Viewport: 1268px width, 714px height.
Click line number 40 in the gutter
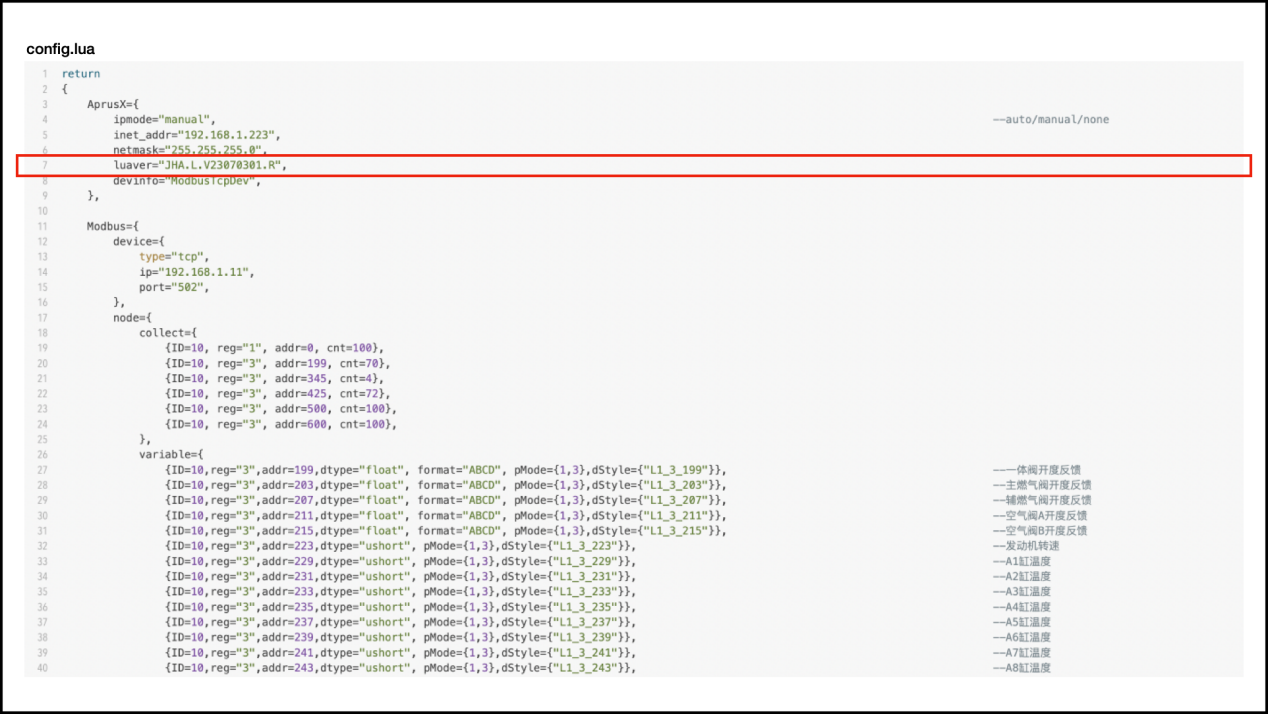click(42, 668)
